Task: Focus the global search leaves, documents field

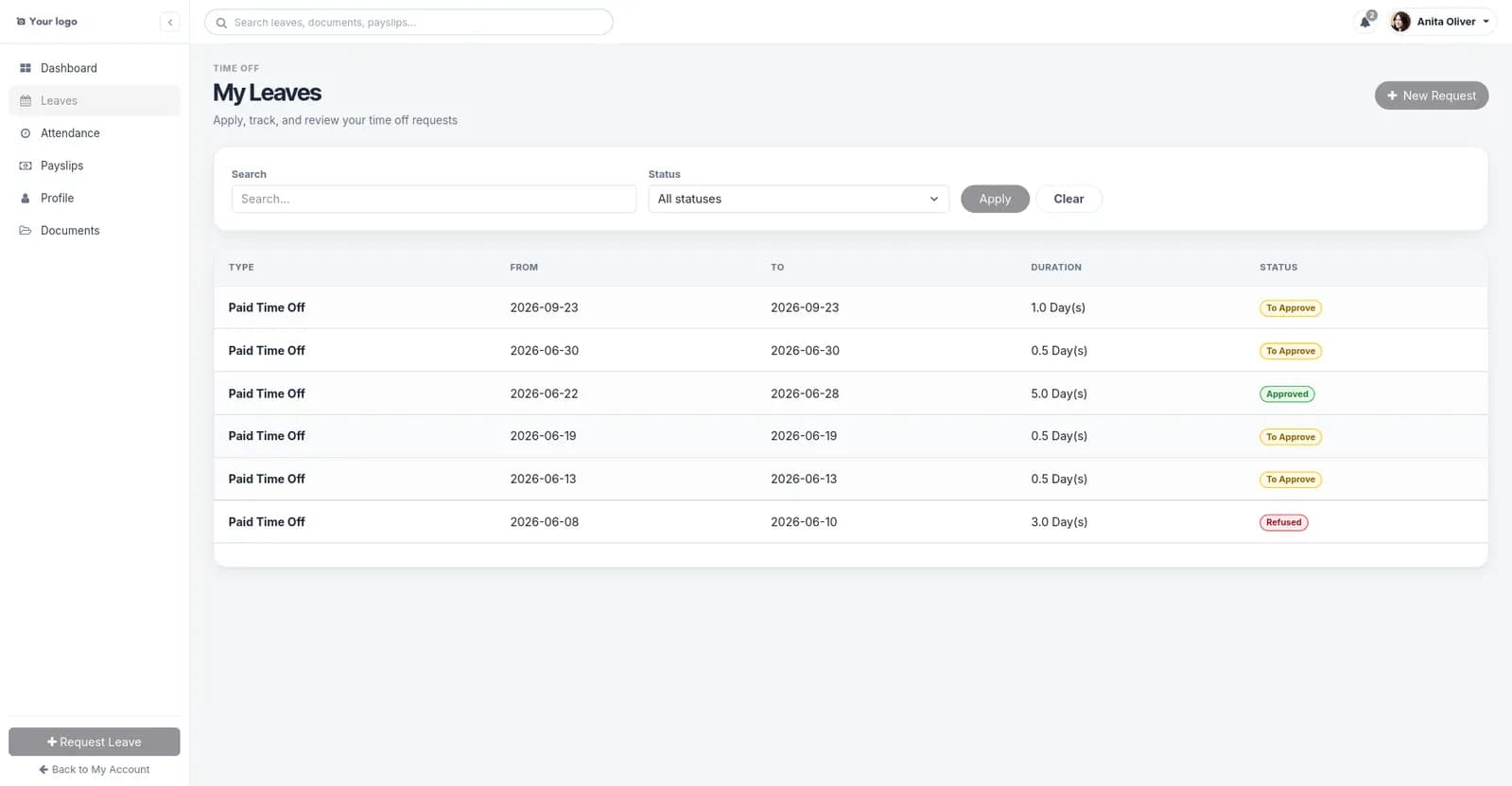Action: [408, 23]
